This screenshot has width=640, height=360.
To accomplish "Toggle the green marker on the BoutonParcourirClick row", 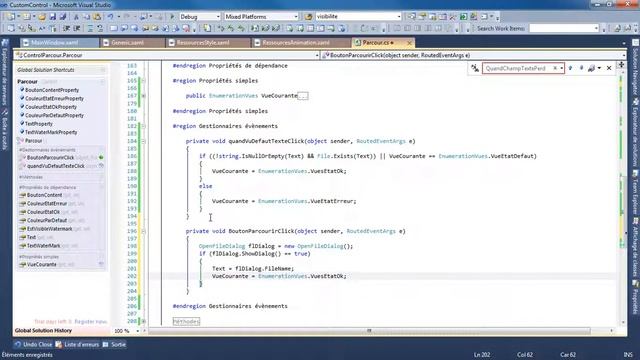I will (101, 158).
